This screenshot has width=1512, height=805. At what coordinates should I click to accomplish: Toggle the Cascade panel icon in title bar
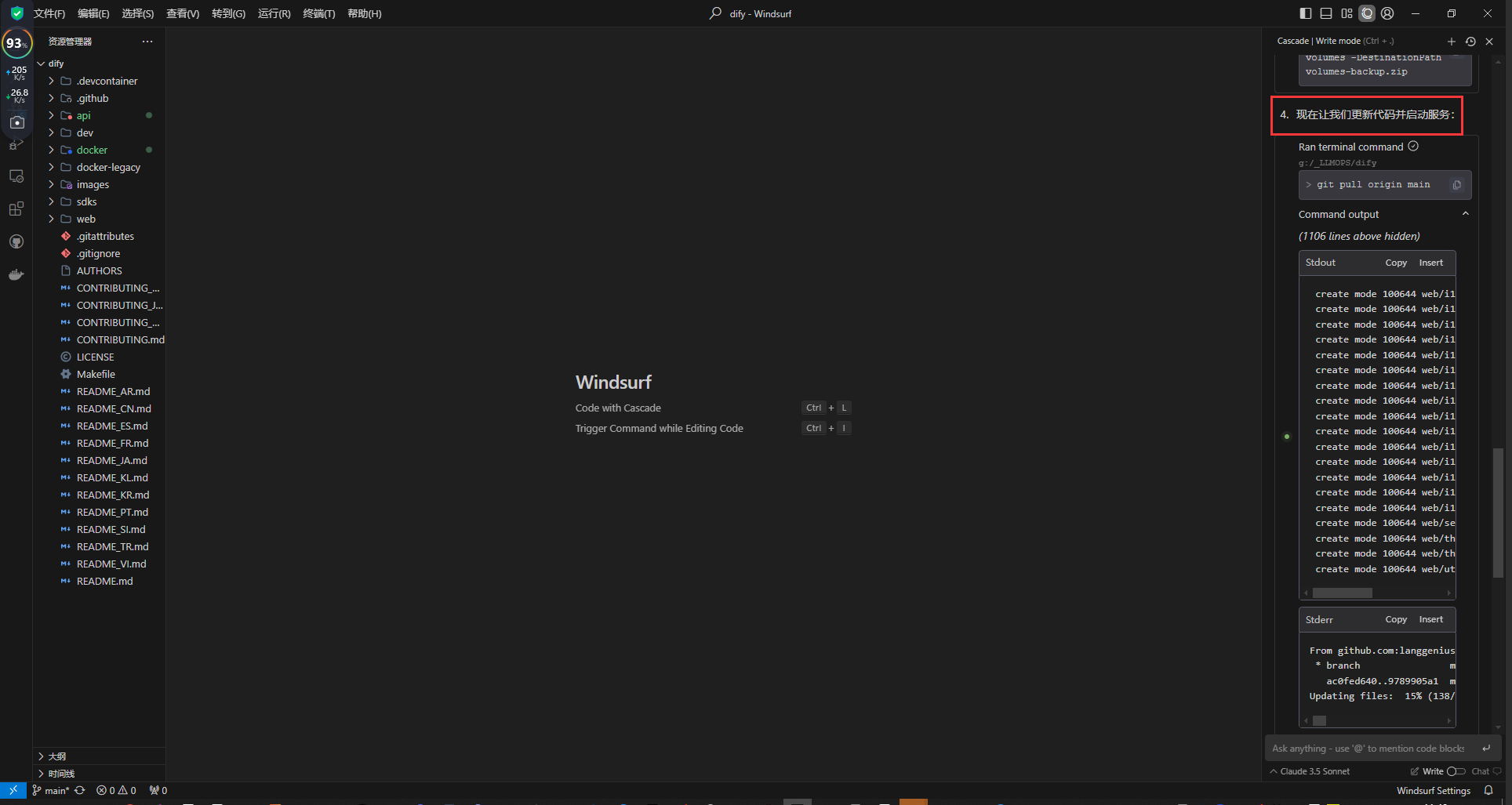[x=1367, y=13]
